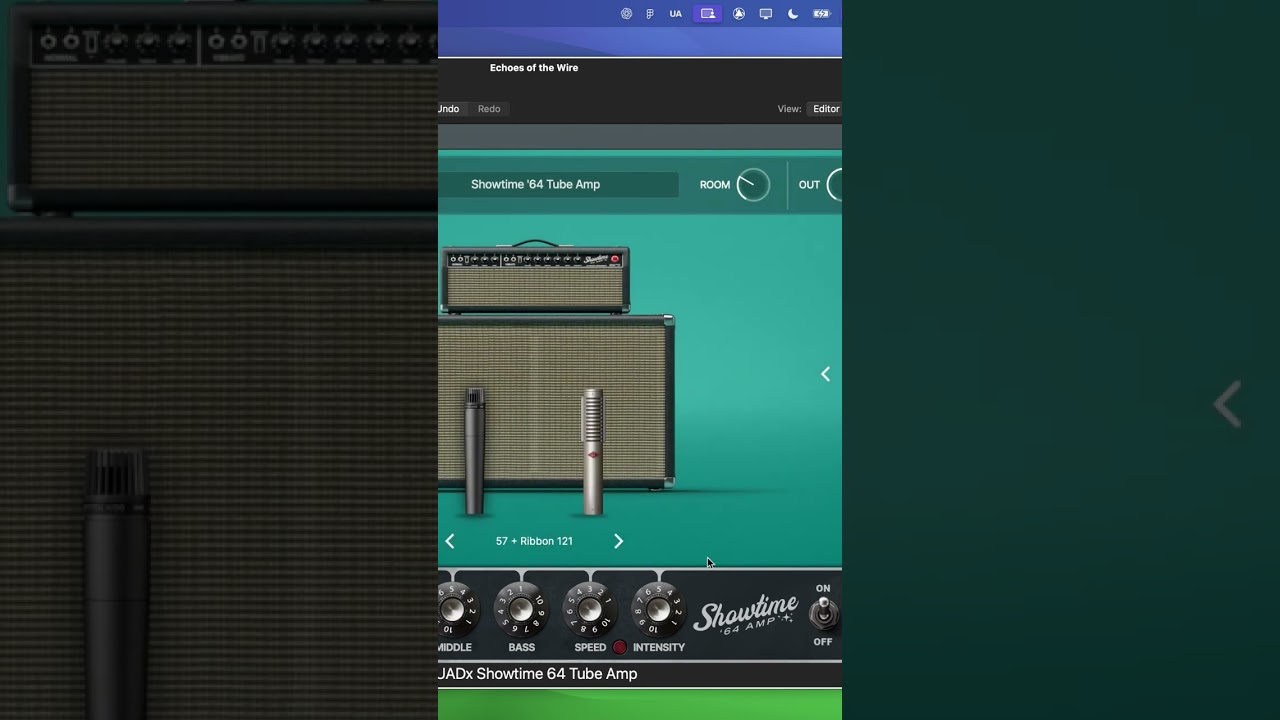Image resolution: width=1280 pixels, height=720 pixels.
Task: Click the 57 + Ribbon 121 label
Action: click(534, 541)
